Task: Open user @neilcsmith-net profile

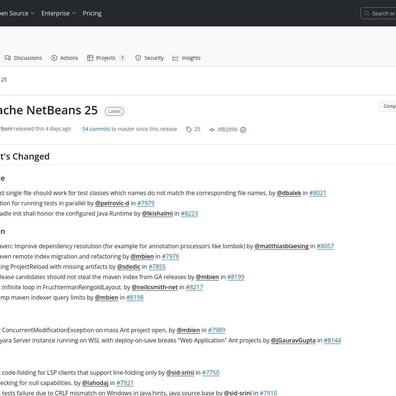Action: [155, 287]
